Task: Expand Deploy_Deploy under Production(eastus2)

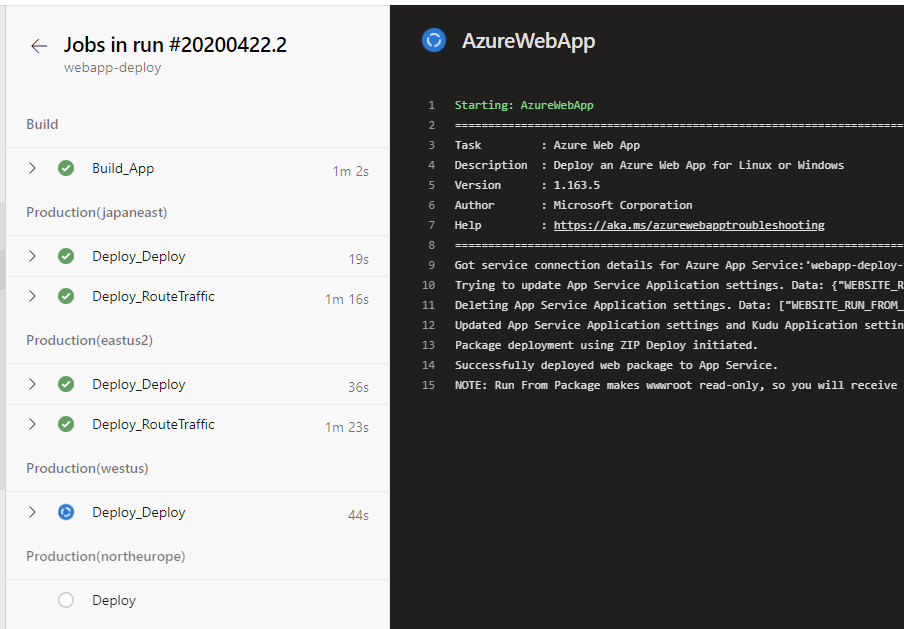Action: pos(32,384)
